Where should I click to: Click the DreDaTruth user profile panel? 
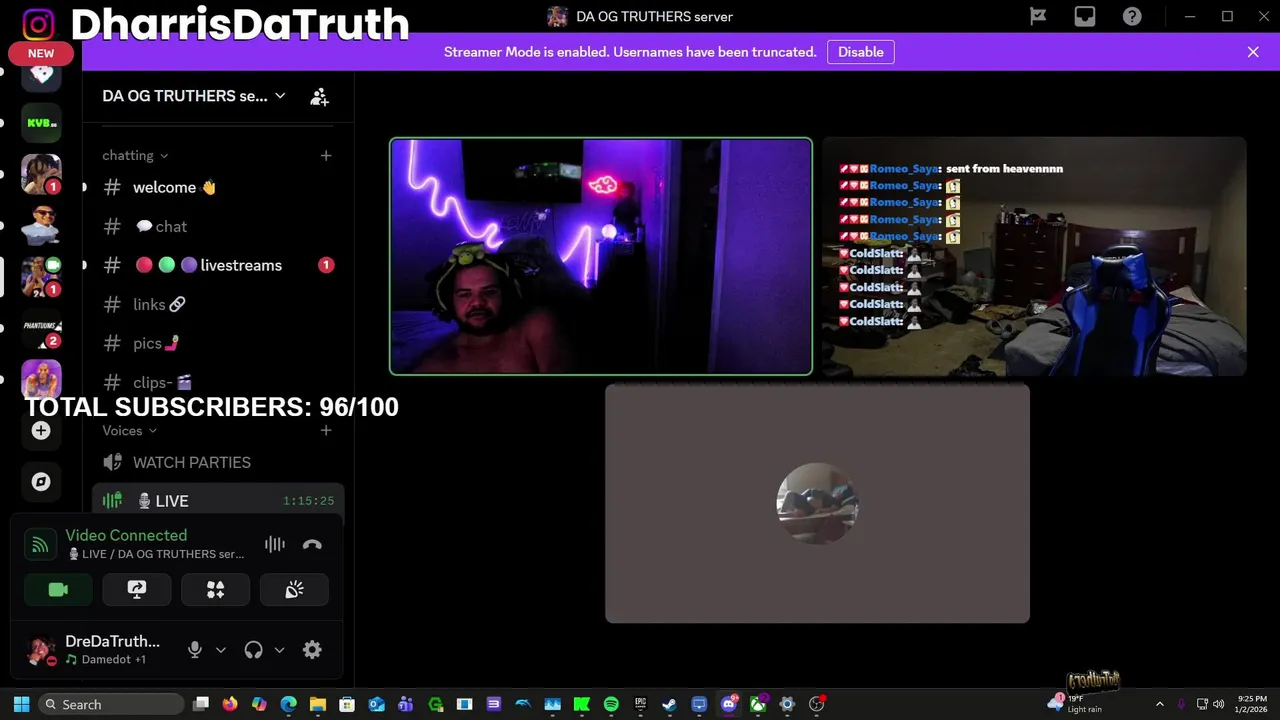(x=95, y=650)
